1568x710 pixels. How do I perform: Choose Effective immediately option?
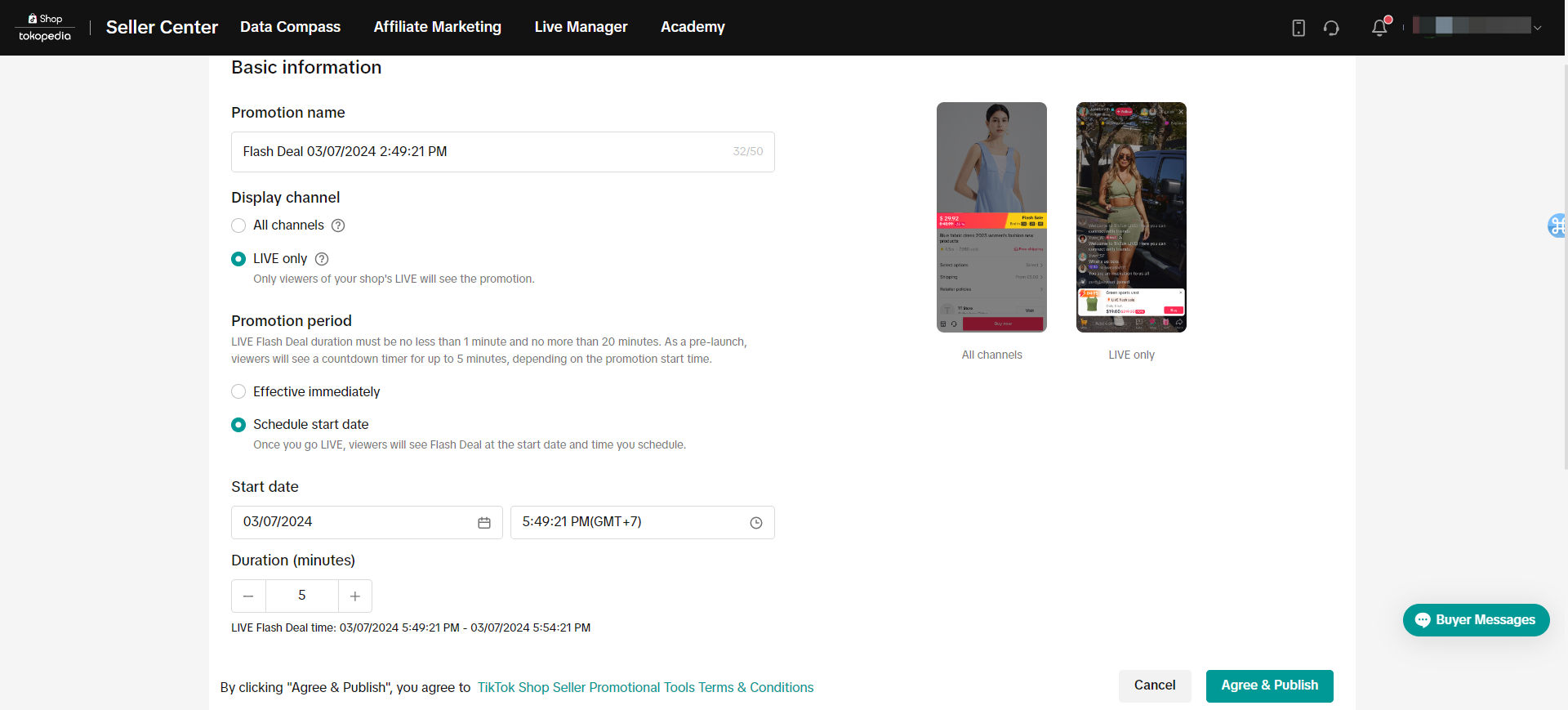pos(238,392)
